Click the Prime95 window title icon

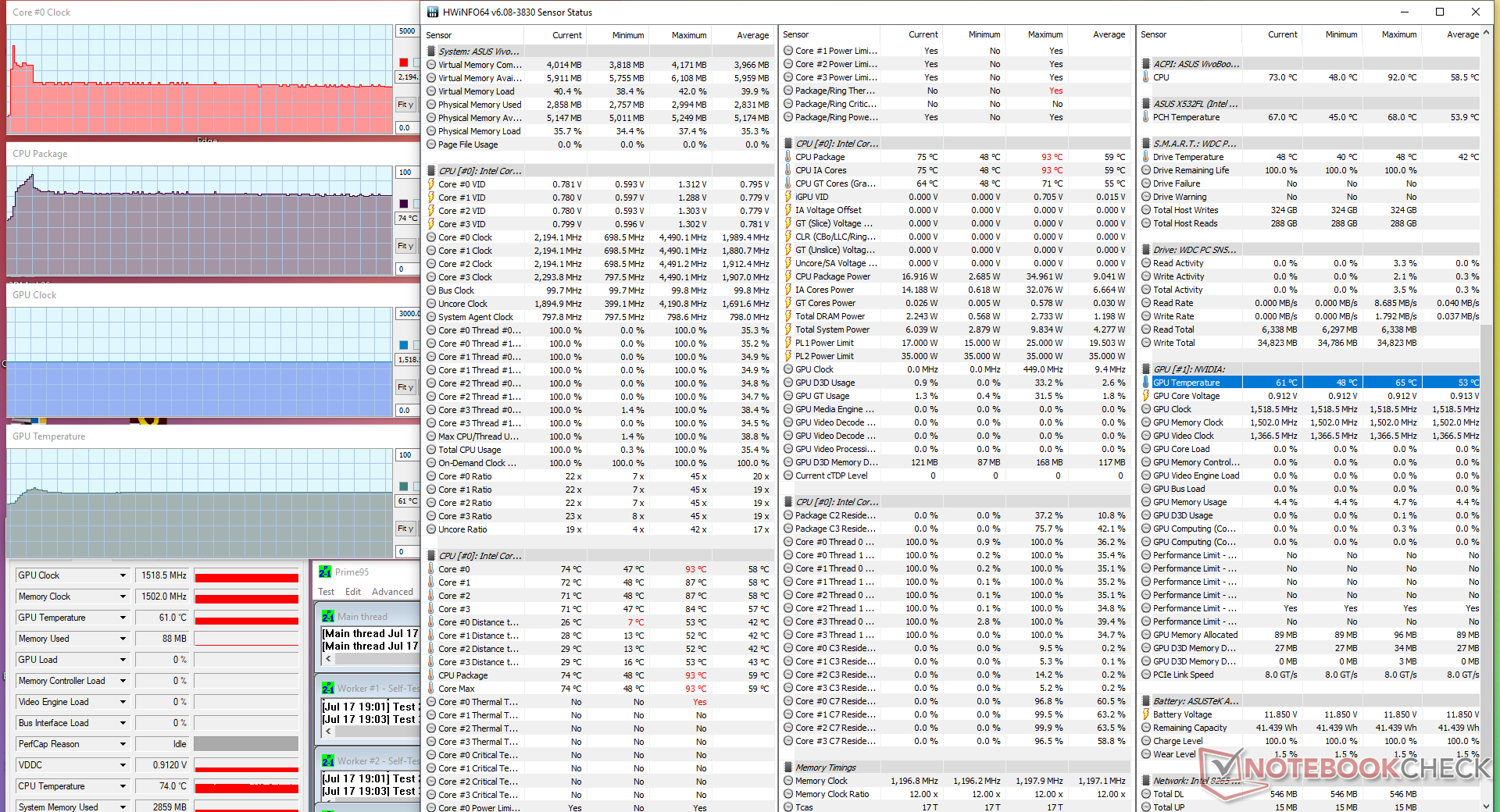[325, 572]
